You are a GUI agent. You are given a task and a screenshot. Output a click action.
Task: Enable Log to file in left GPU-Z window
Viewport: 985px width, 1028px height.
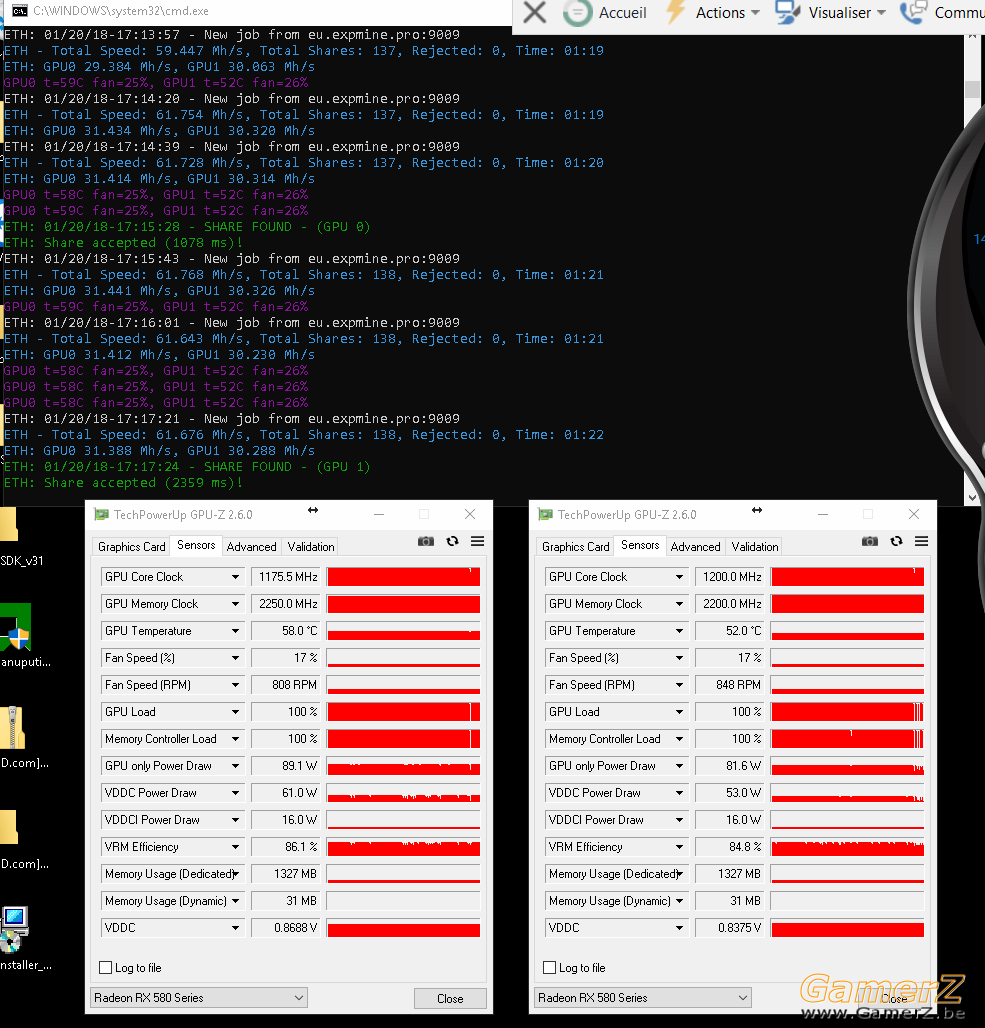(x=106, y=968)
